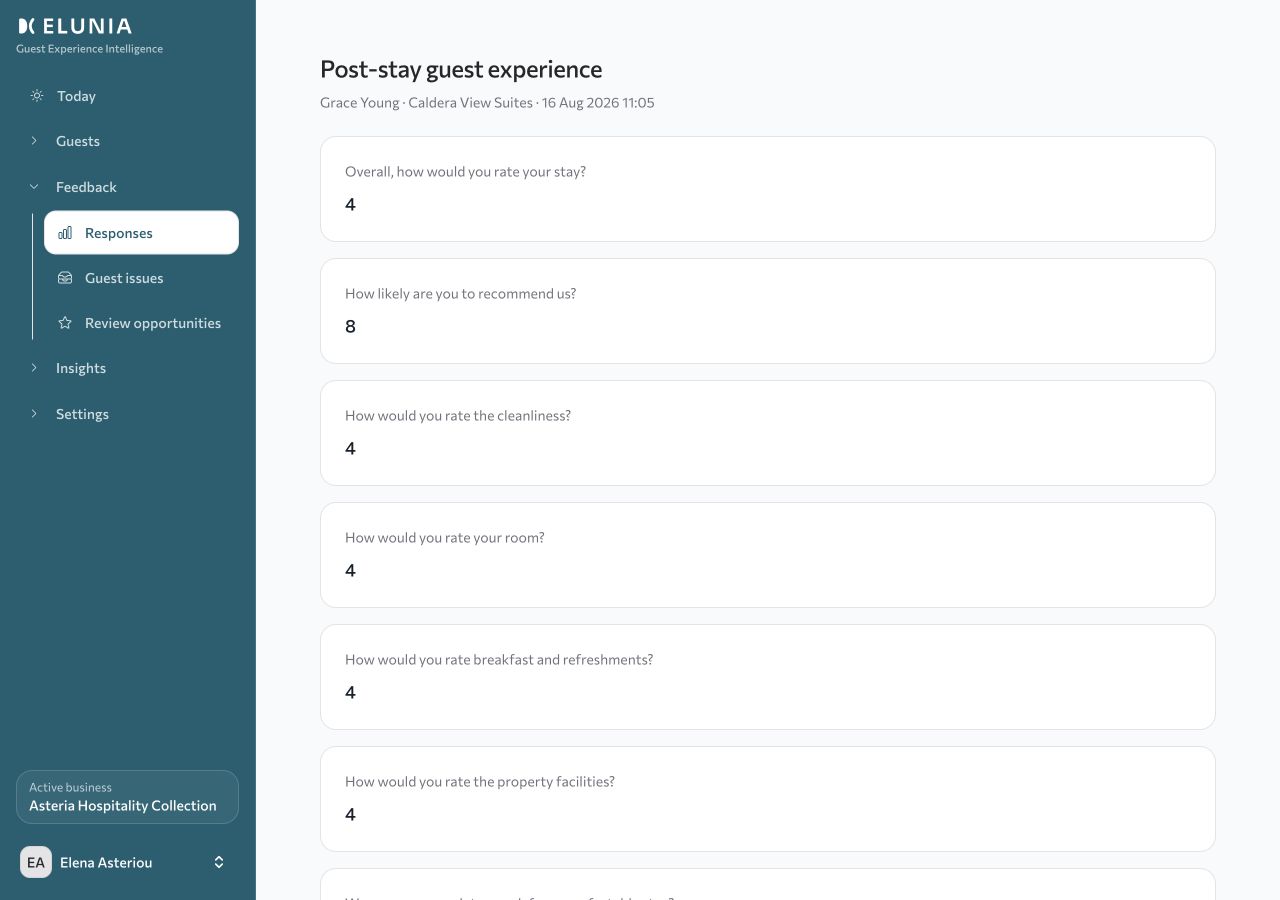Viewport: 1280px width, 900px height.
Task: Click the star icon beside Review opportunities
Action: pyautogui.click(x=65, y=323)
